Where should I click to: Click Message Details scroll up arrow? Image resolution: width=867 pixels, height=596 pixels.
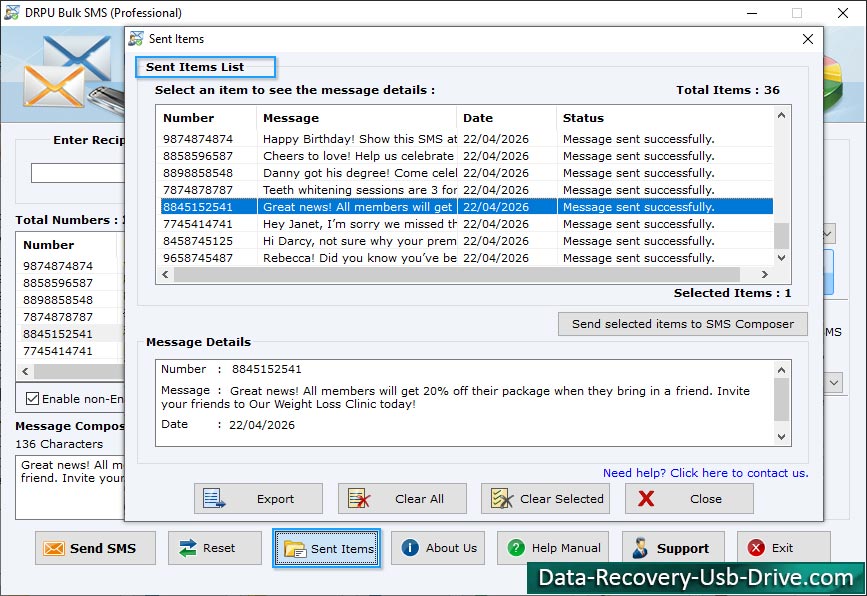781,370
